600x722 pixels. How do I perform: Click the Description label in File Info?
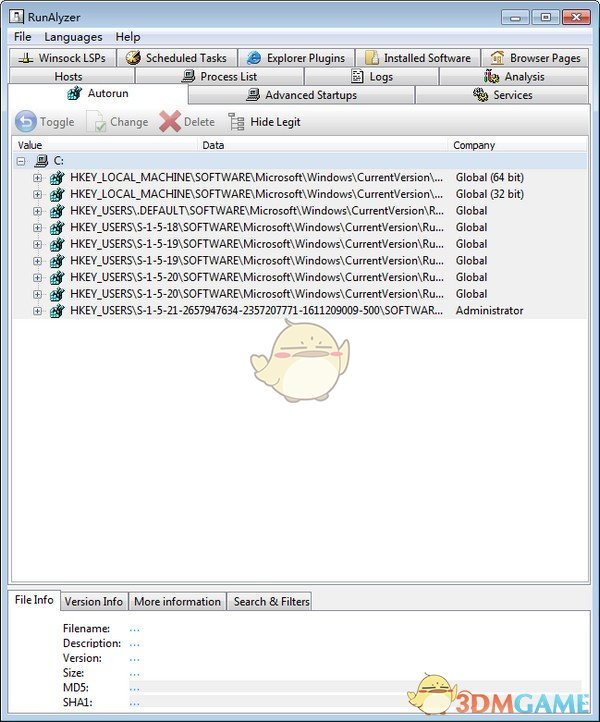92,643
